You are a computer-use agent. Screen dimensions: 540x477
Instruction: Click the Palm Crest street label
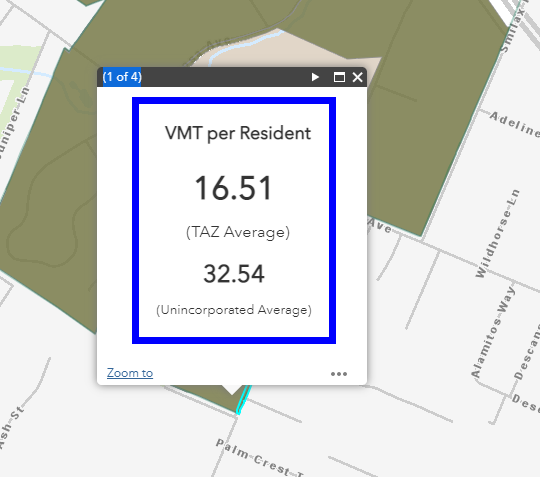click(259, 459)
